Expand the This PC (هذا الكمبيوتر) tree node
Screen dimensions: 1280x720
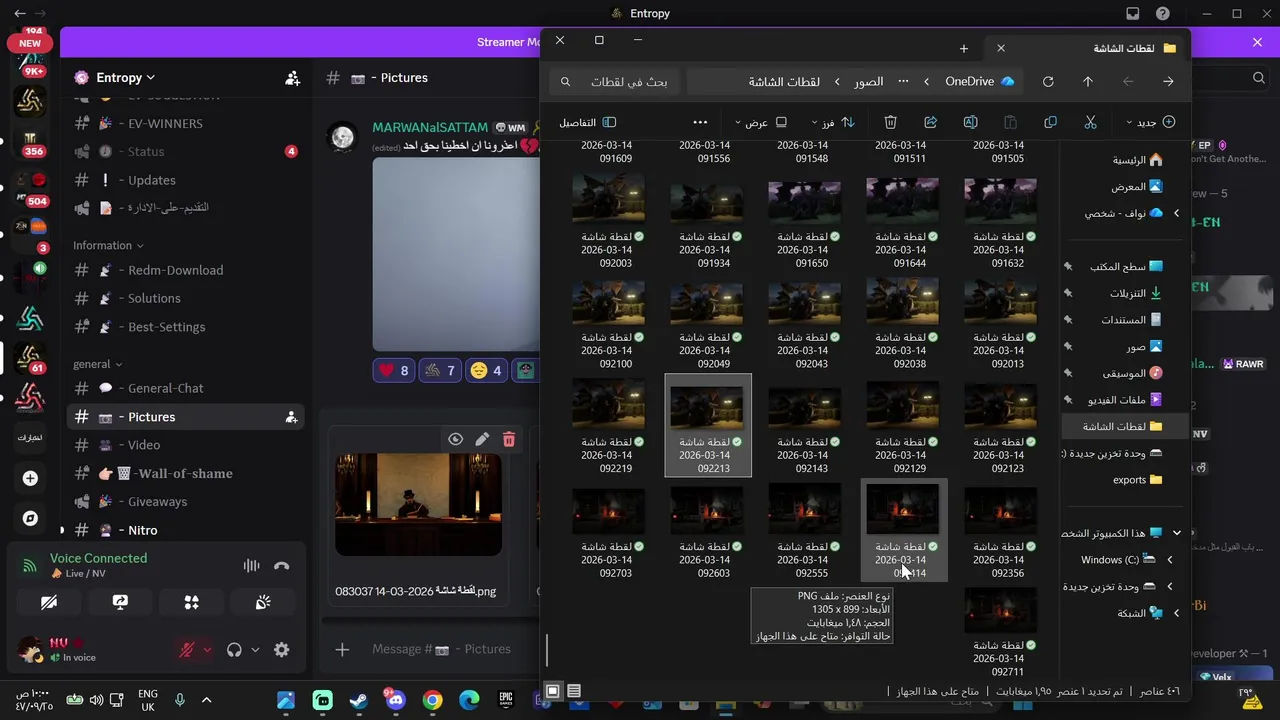tap(1176, 533)
